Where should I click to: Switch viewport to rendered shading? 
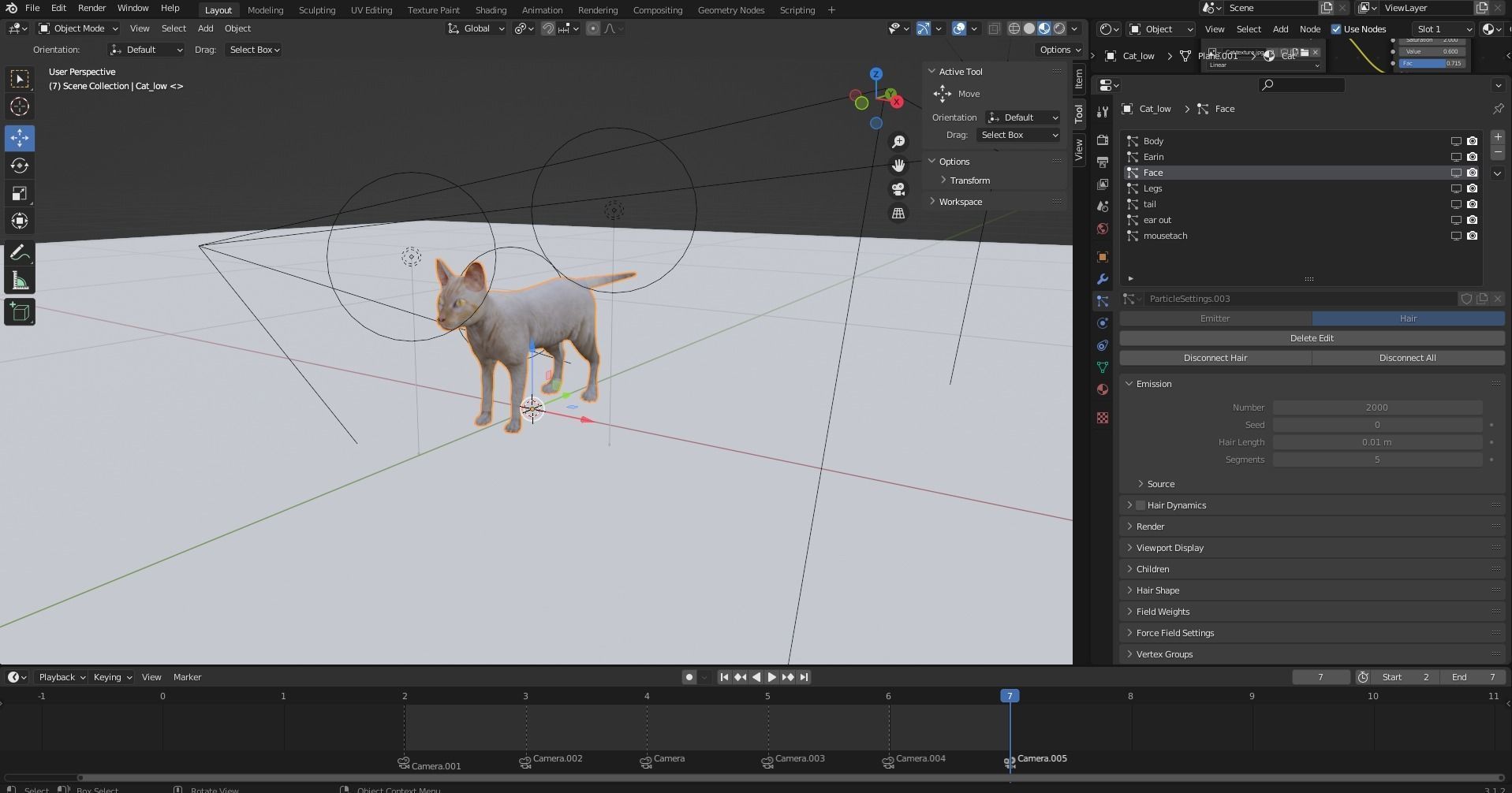[1059, 28]
